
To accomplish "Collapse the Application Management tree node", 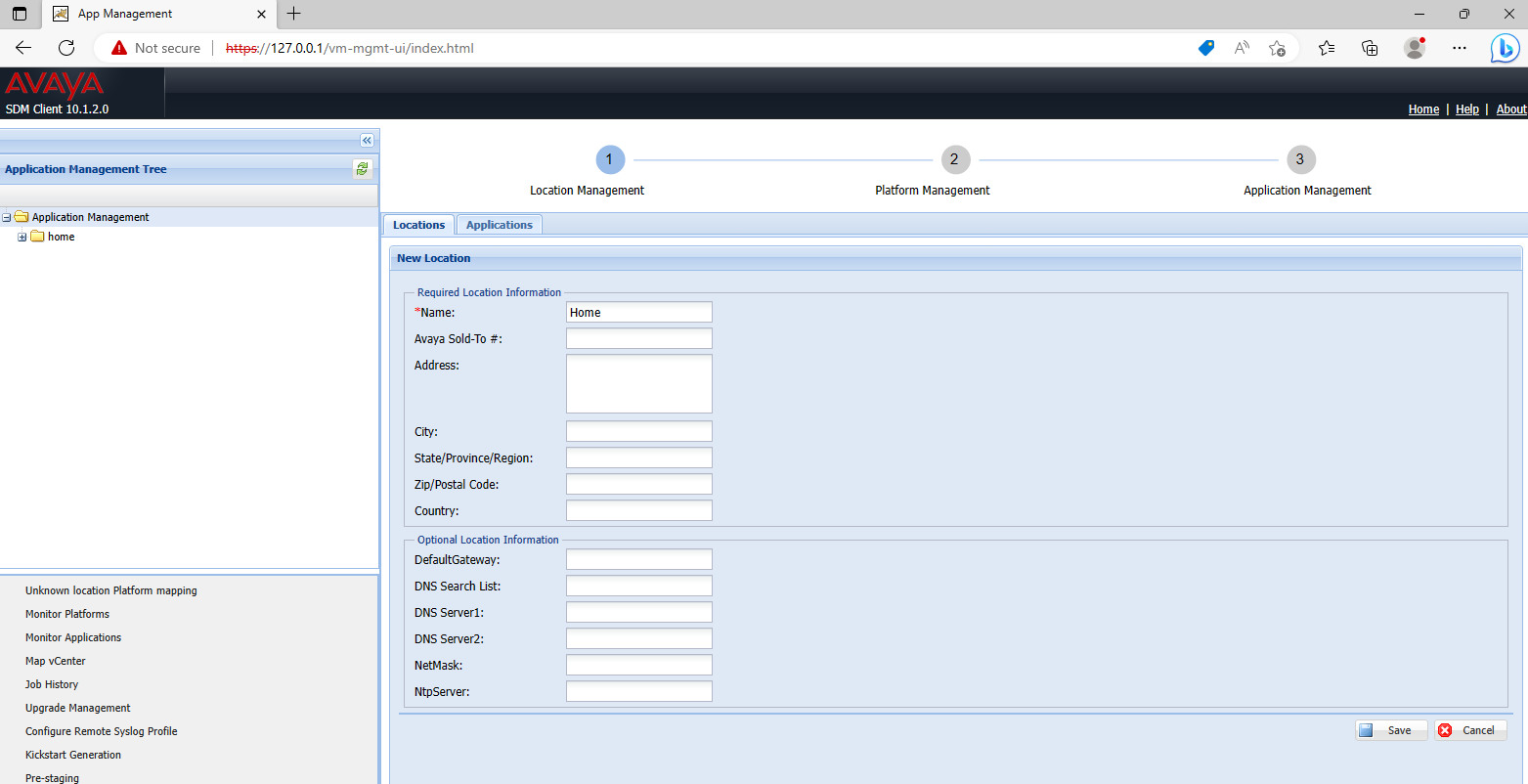I will pos(7,218).
